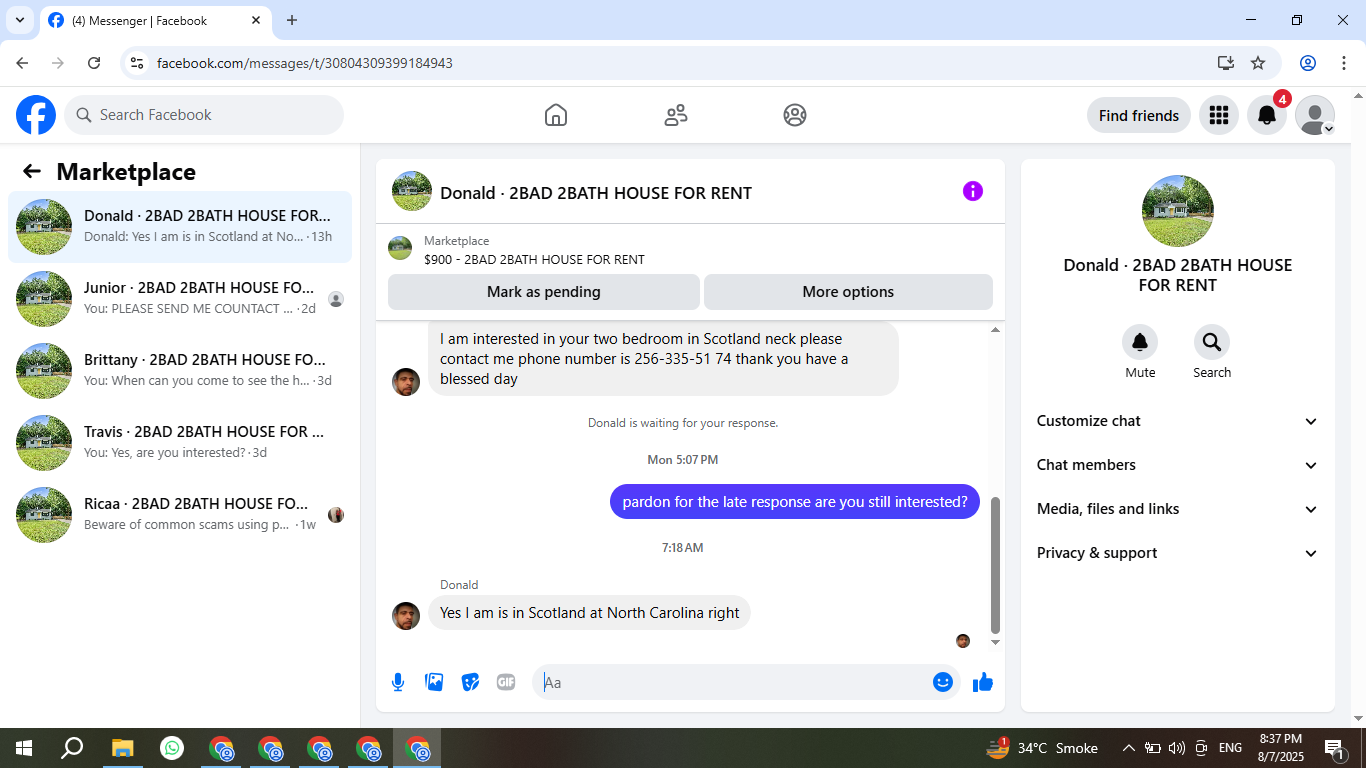1366x768 pixels.
Task: Click the More options button
Action: pos(848,292)
